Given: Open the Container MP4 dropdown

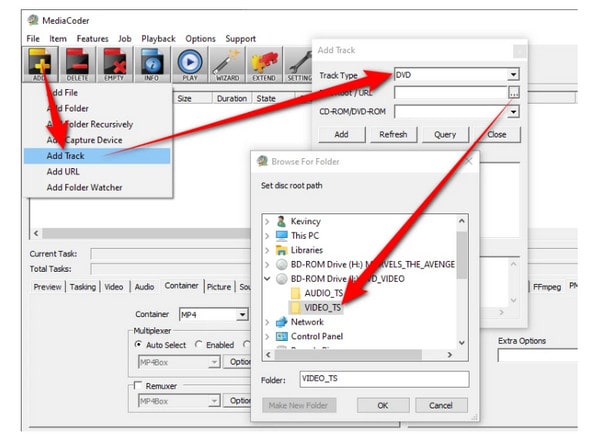Looking at the screenshot, I should click(x=242, y=314).
